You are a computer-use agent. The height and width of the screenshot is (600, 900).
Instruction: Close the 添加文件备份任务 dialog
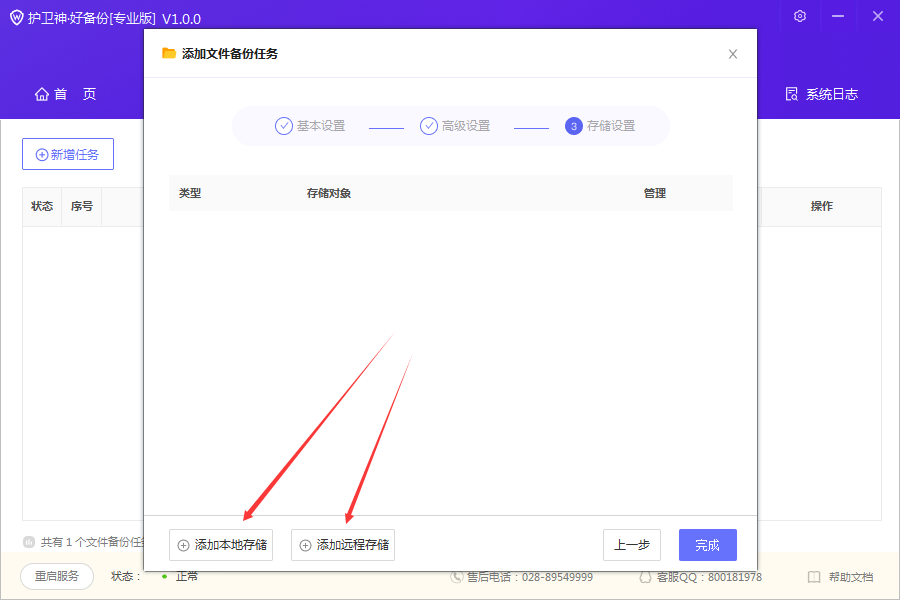(733, 54)
